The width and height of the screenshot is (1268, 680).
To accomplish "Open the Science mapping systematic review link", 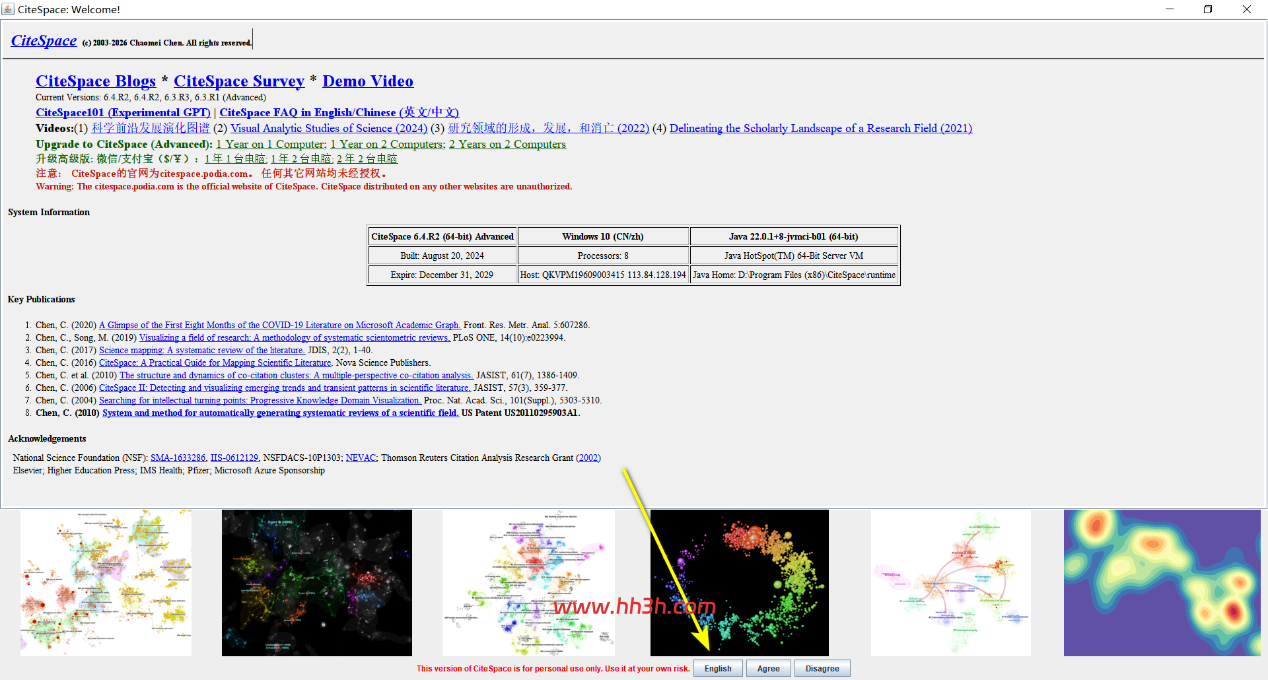I will (202, 350).
